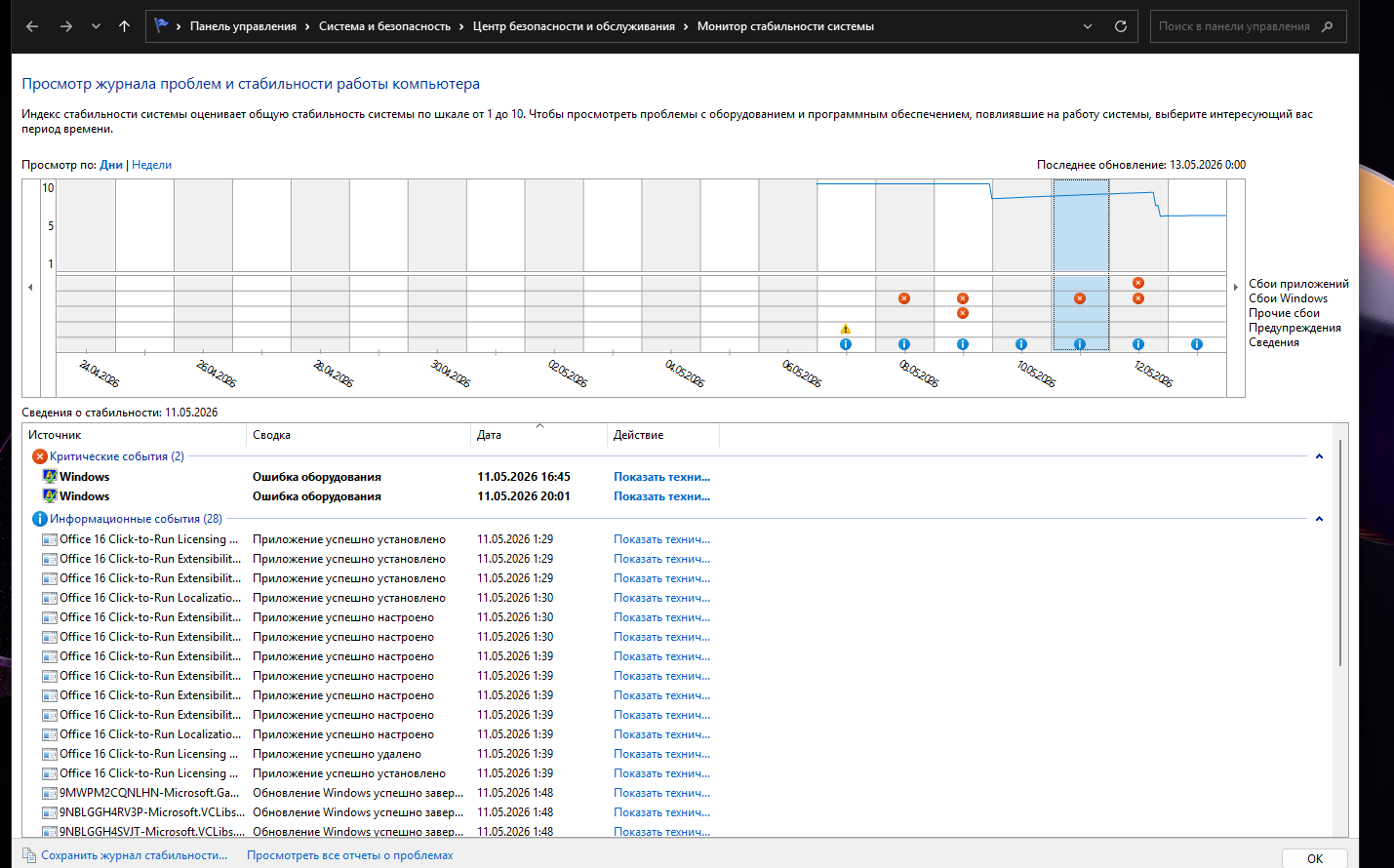Switch the chart view to Недели

click(x=151, y=165)
